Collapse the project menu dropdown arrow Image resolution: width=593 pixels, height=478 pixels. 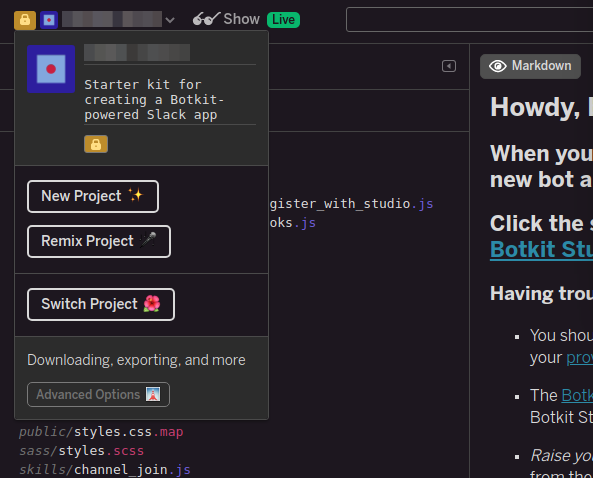coord(170,20)
